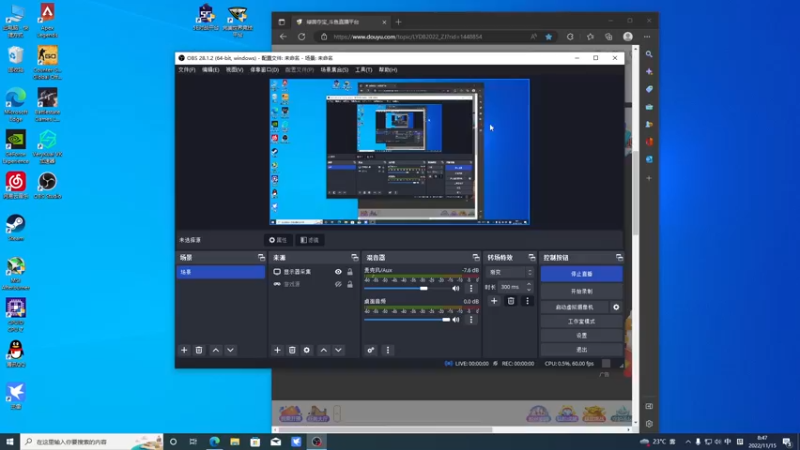Image resolution: width=800 pixels, height=450 pixels.
Task: Add a new source with plus icon
Action: pos(277,350)
